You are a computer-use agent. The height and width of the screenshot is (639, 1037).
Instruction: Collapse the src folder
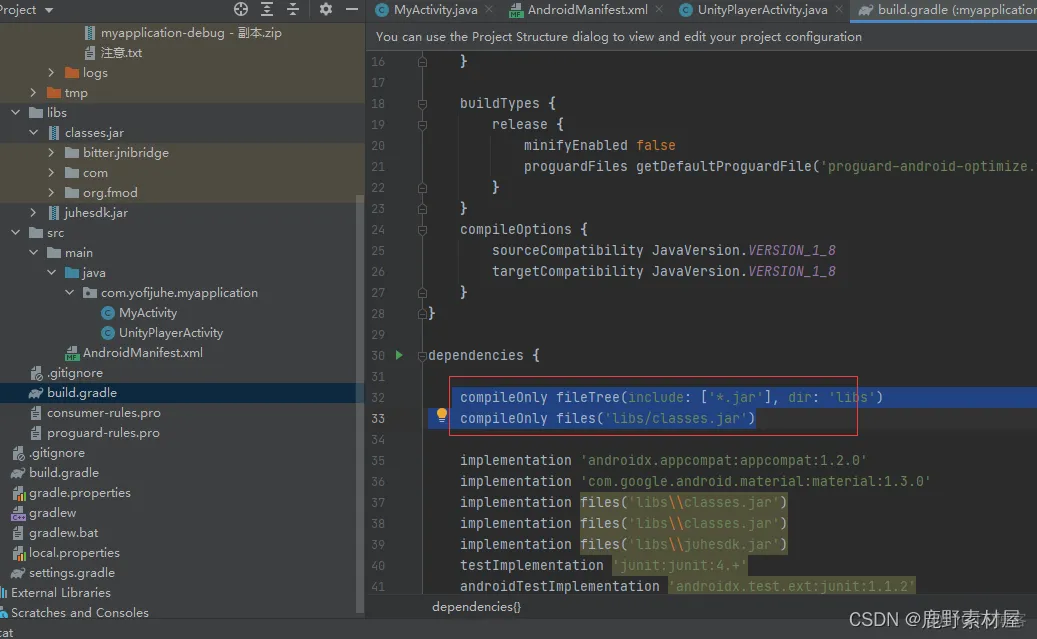click(15, 233)
